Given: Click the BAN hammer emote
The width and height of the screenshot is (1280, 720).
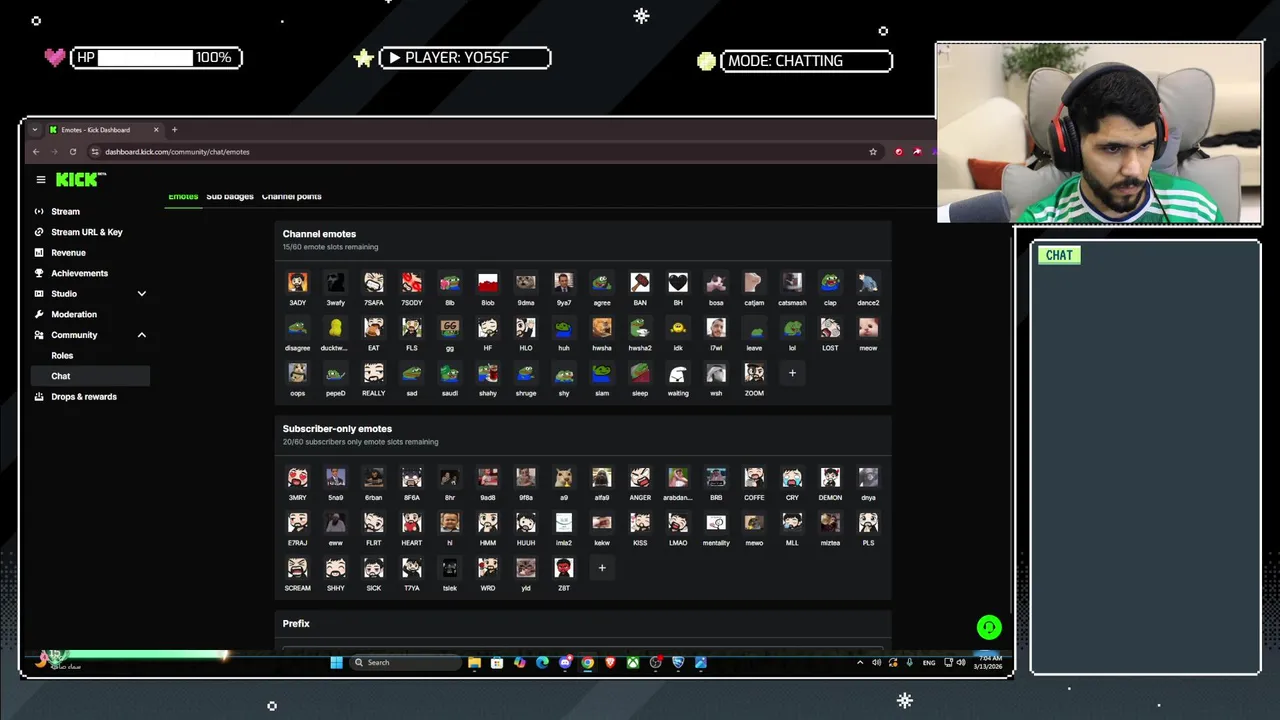Looking at the screenshot, I should coord(640,283).
